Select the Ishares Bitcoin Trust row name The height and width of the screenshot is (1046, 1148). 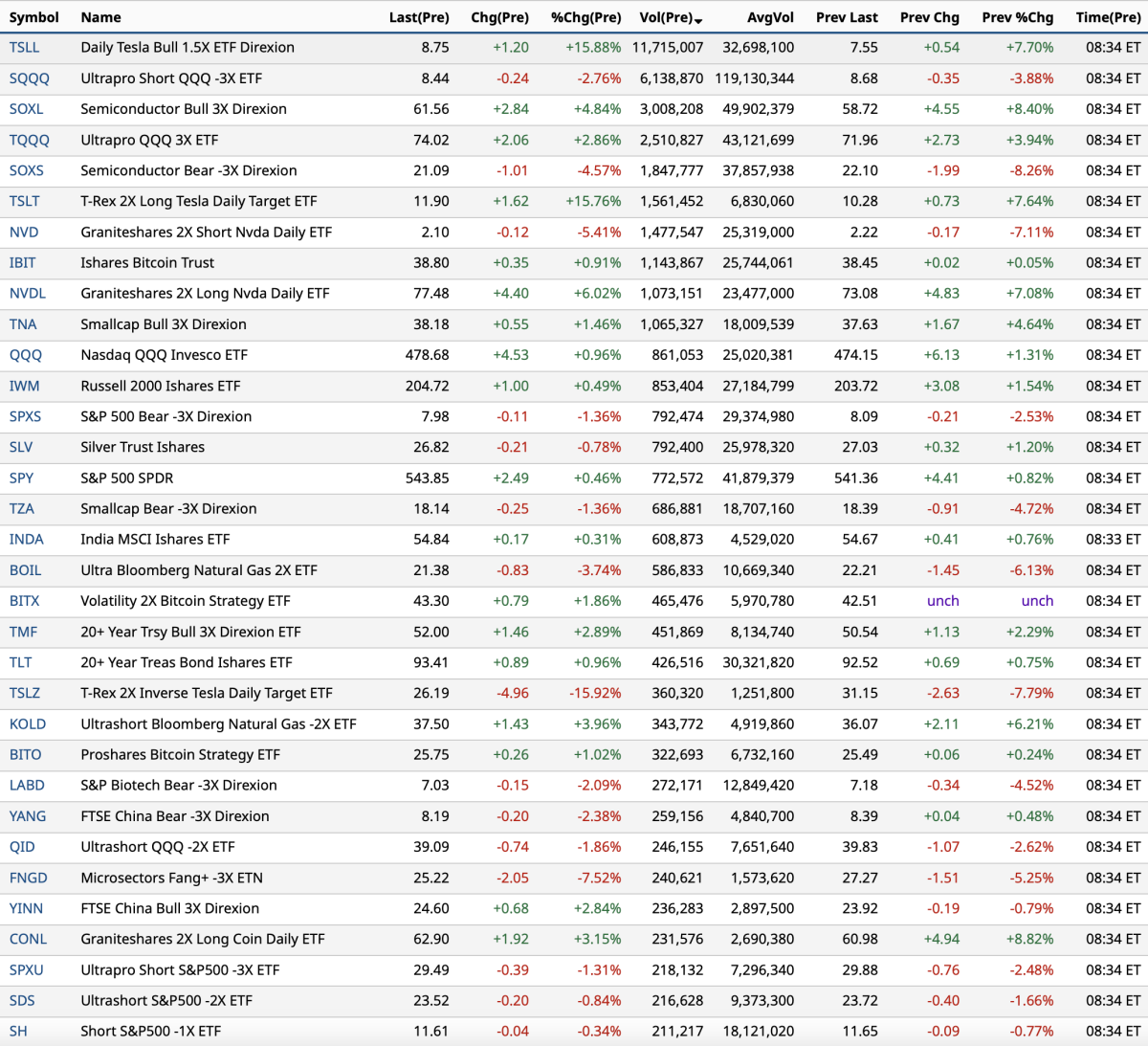[147, 263]
